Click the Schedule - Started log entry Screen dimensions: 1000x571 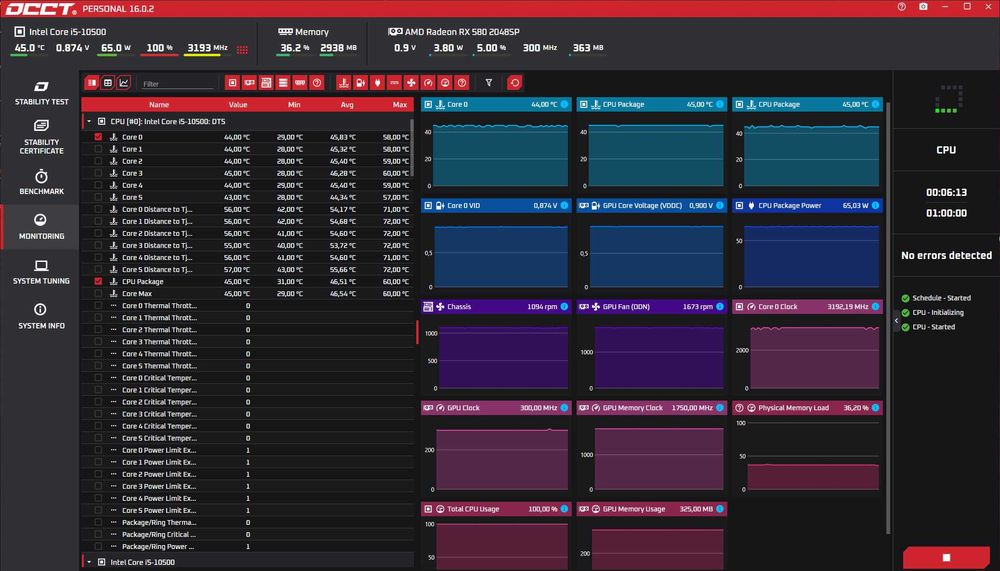click(x=941, y=298)
